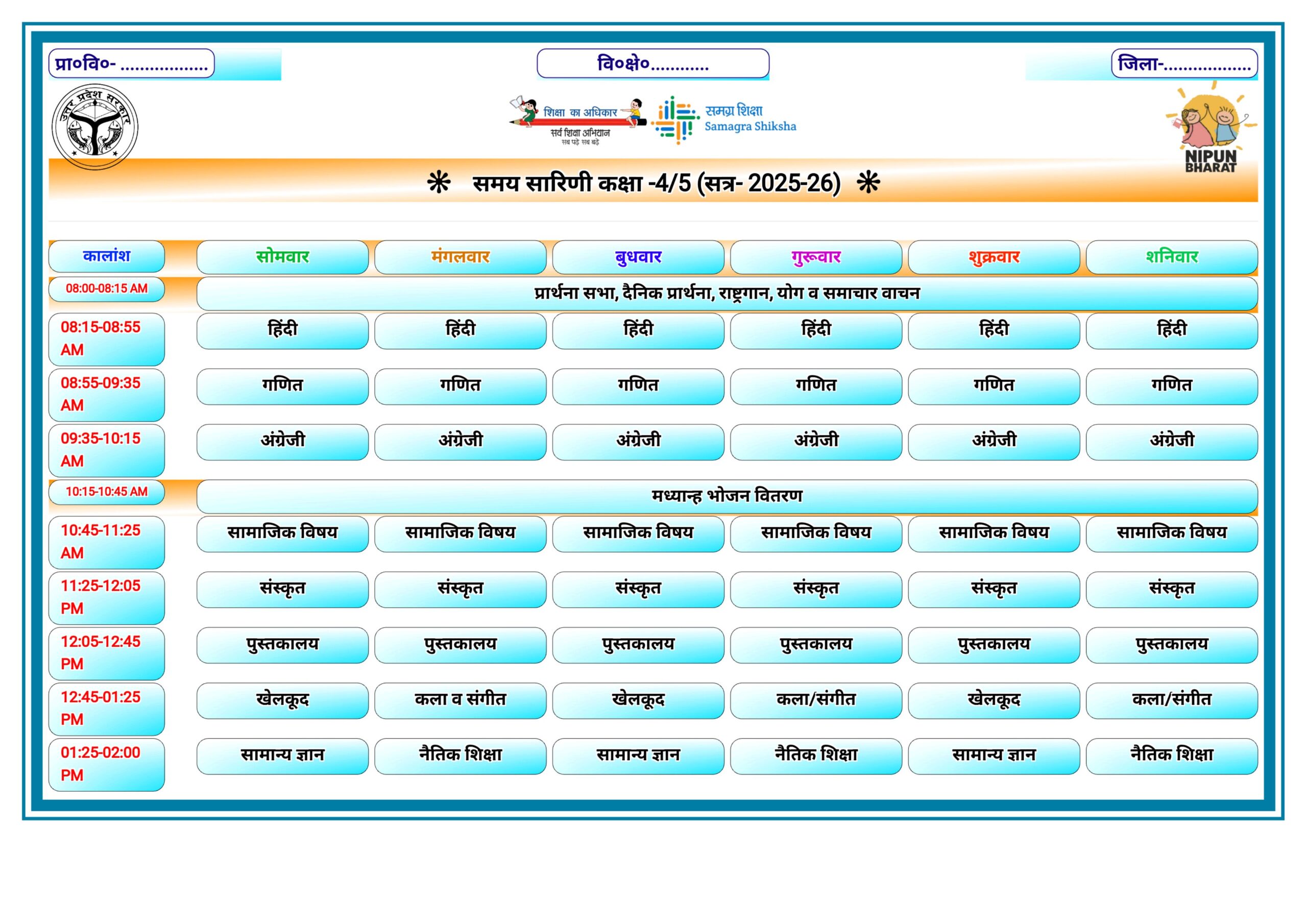Viewport: 1307px width, 924px height.
Task: Click the खेलकूद cell under सोमवार
Action: point(282,700)
